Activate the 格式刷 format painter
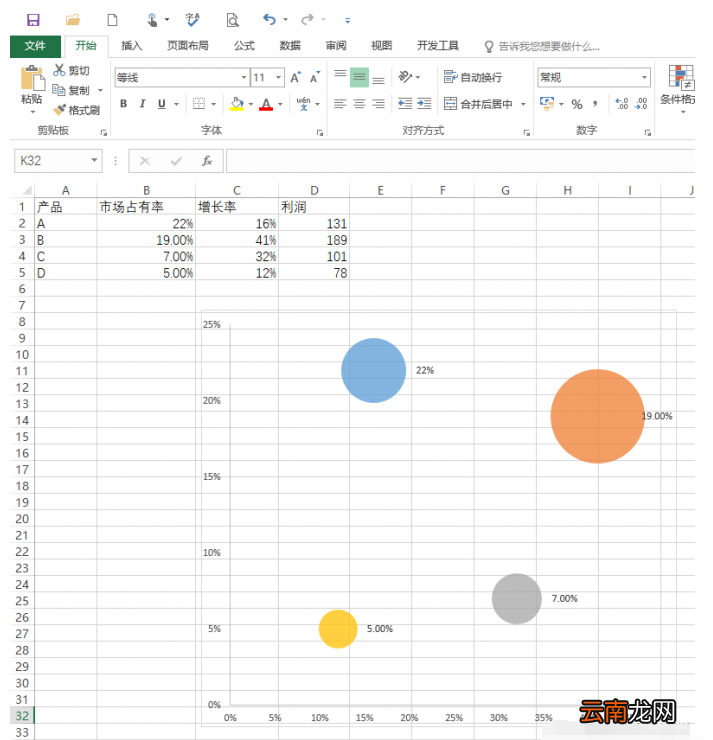Viewport: 713px width, 740px height. pos(76,110)
